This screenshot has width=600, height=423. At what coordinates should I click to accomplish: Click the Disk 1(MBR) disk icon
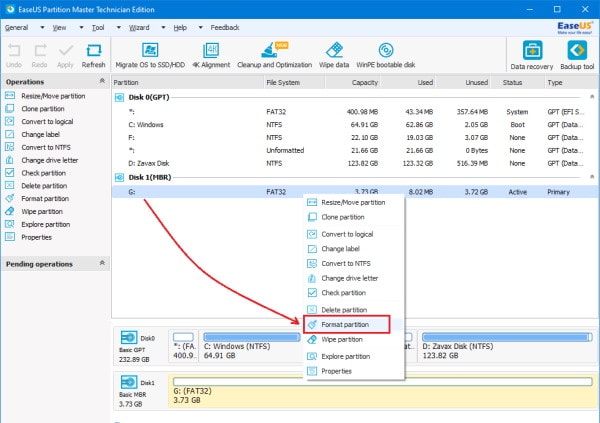tap(119, 177)
